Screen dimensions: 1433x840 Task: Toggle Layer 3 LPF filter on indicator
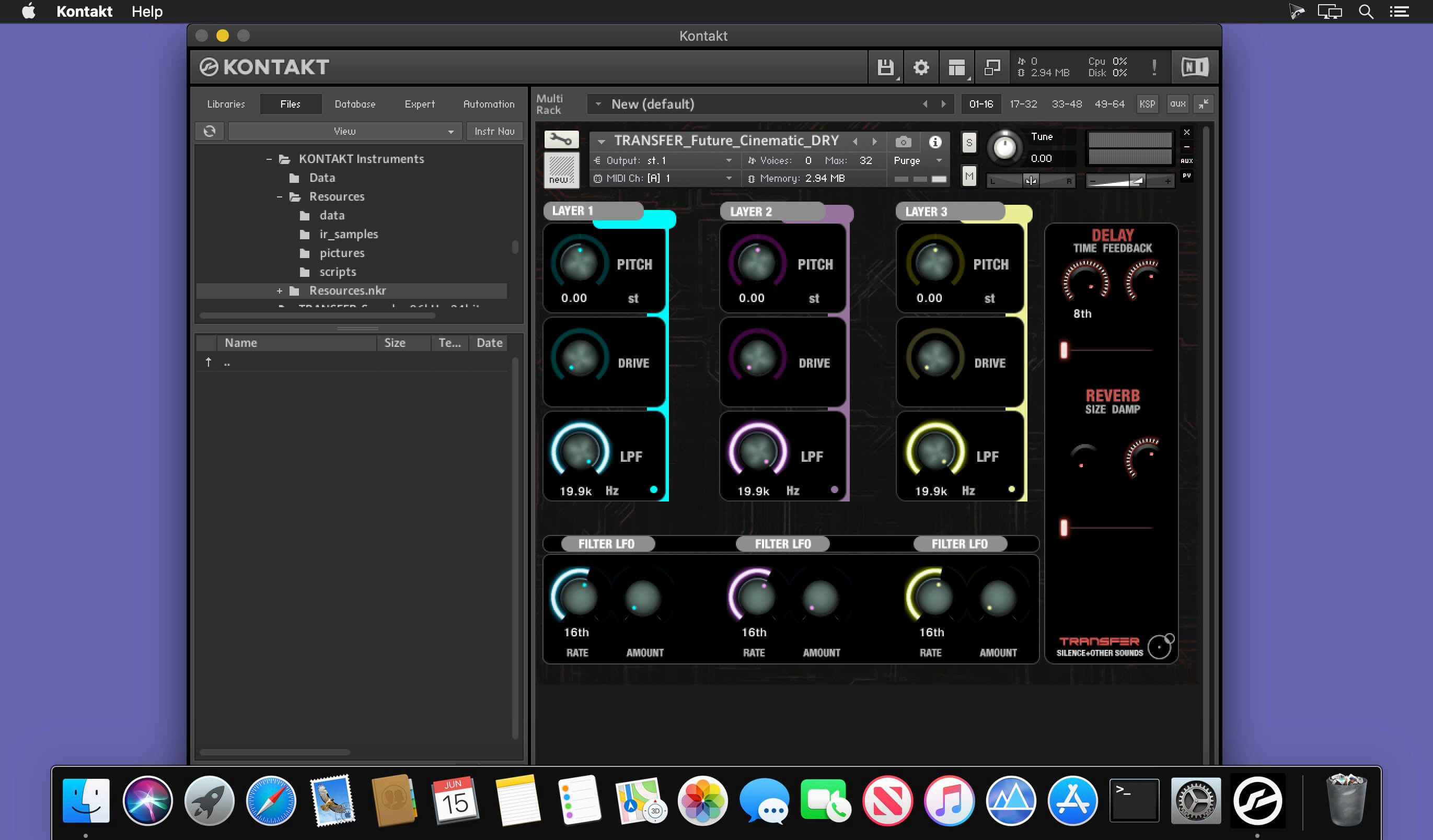tap(1012, 489)
